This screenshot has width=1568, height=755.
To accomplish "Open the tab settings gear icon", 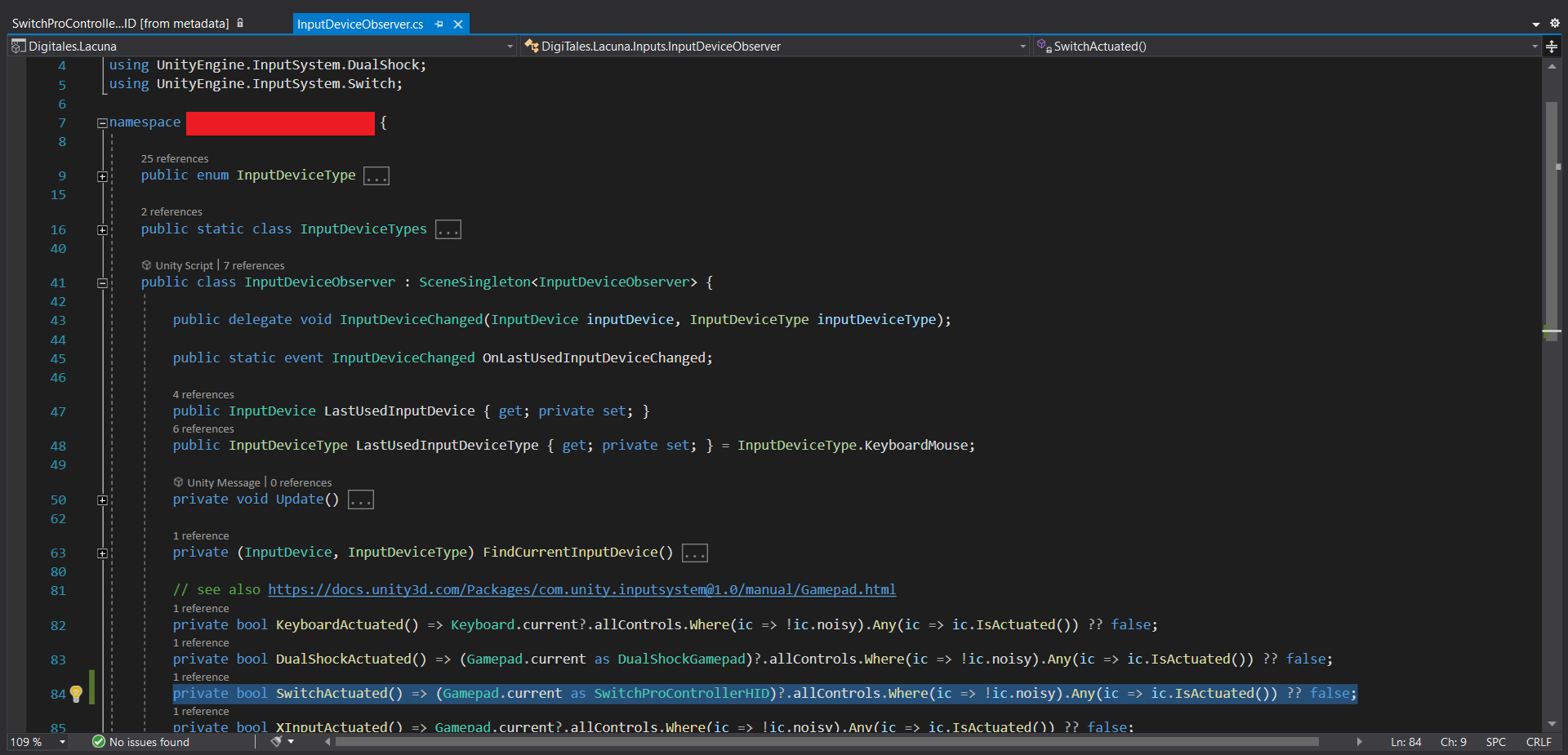I will tap(1554, 24).
